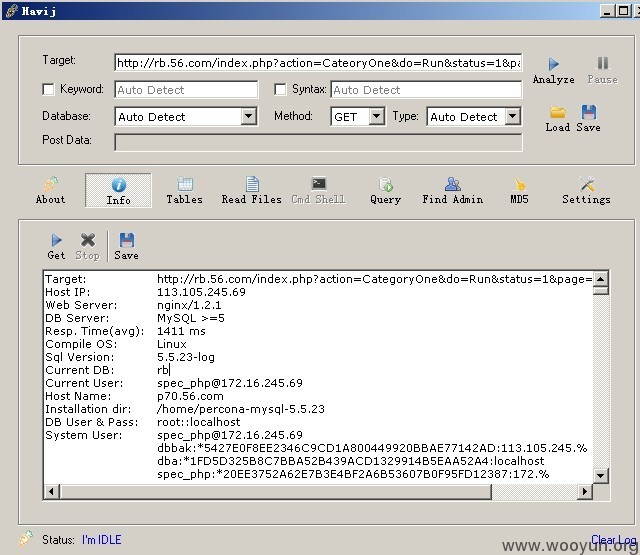Click the Post Data field
The height and width of the screenshot is (555, 640).
tap(318, 142)
